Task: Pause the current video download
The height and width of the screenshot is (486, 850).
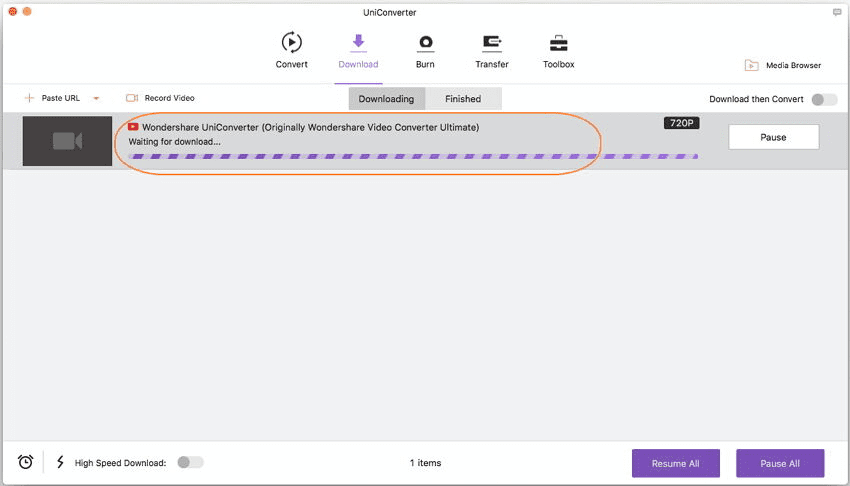Action: click(773, 137)
